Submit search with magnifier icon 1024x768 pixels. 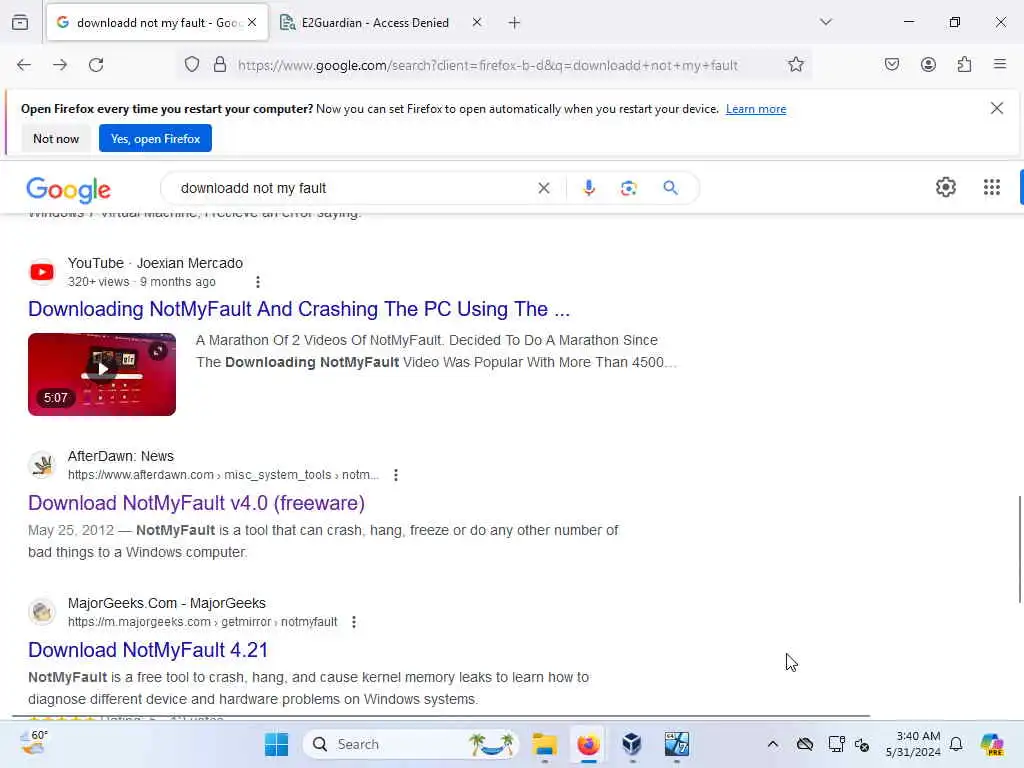tap(670, 188)
